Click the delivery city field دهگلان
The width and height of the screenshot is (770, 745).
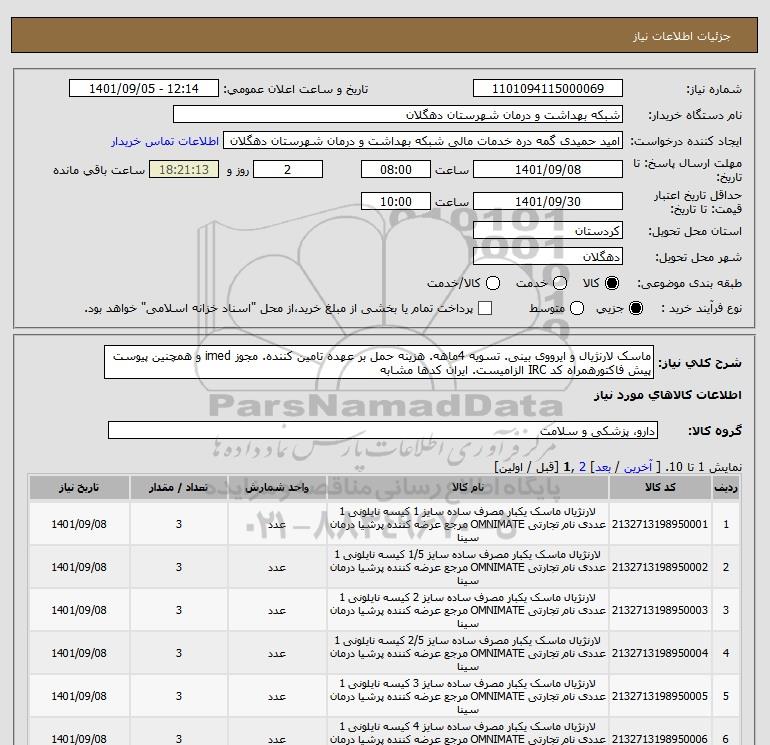[x=548, y=256]
